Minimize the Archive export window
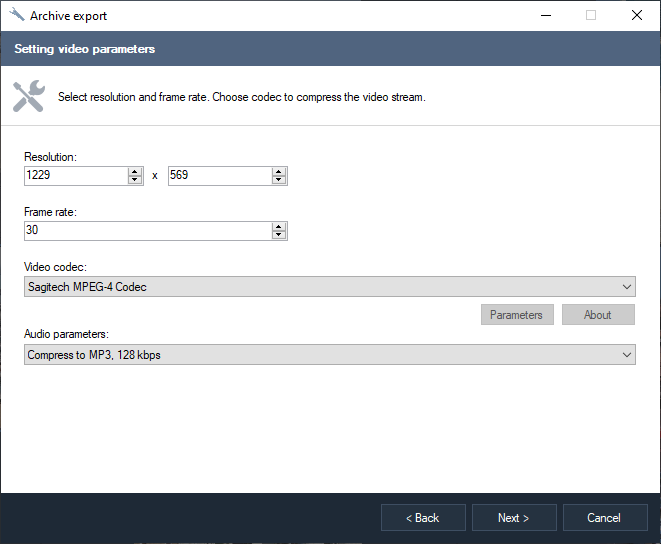Screen dimensions: 661x544 (x=545, y=16)
